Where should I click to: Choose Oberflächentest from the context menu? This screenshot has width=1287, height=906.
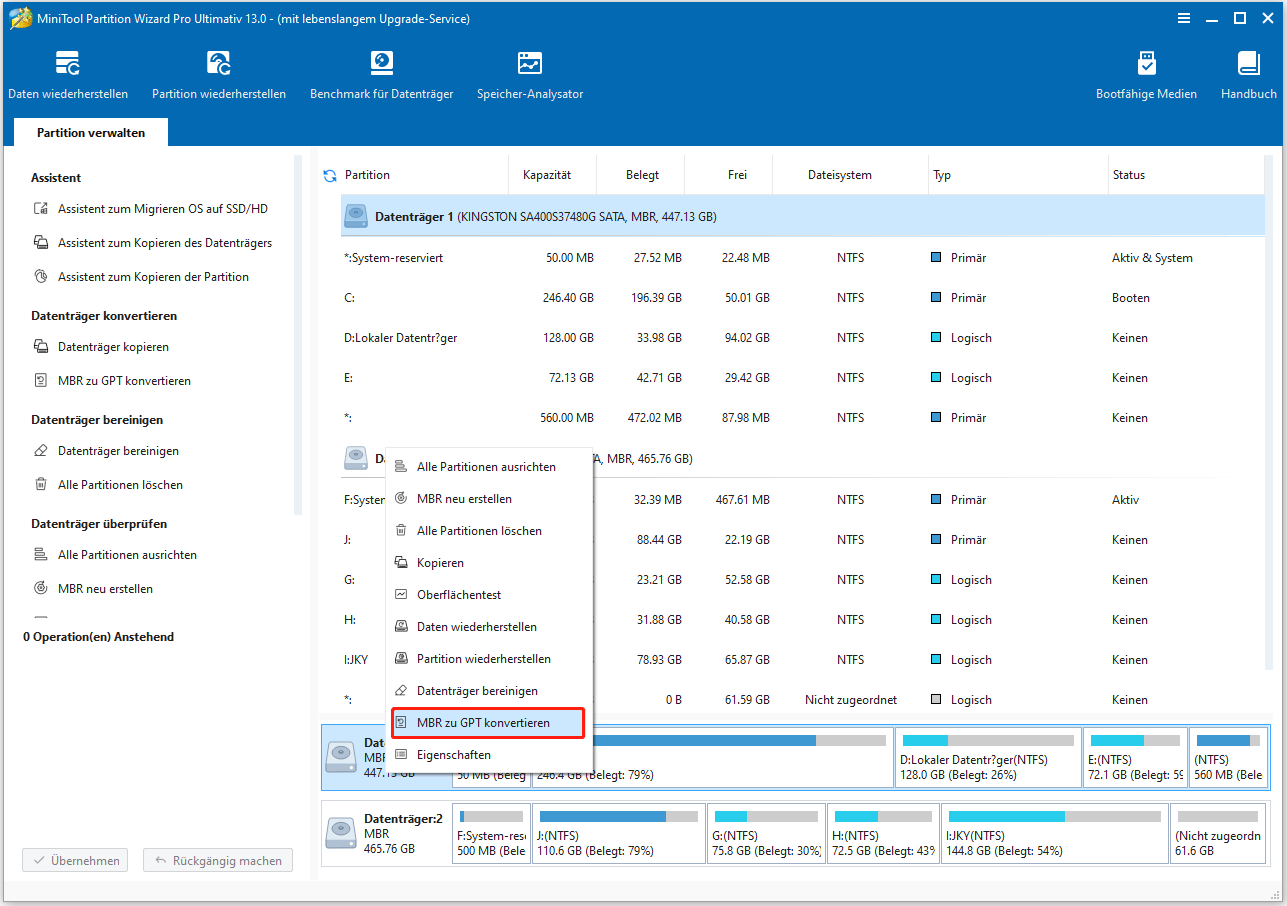[x=459, y=595]
